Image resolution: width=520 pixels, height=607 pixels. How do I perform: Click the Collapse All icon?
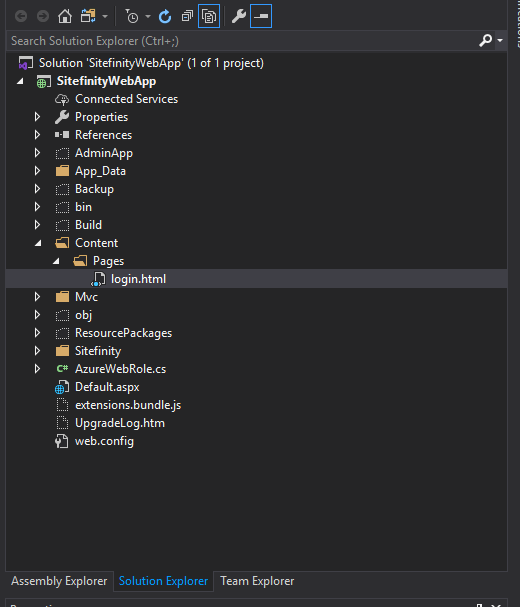(187, 16)
